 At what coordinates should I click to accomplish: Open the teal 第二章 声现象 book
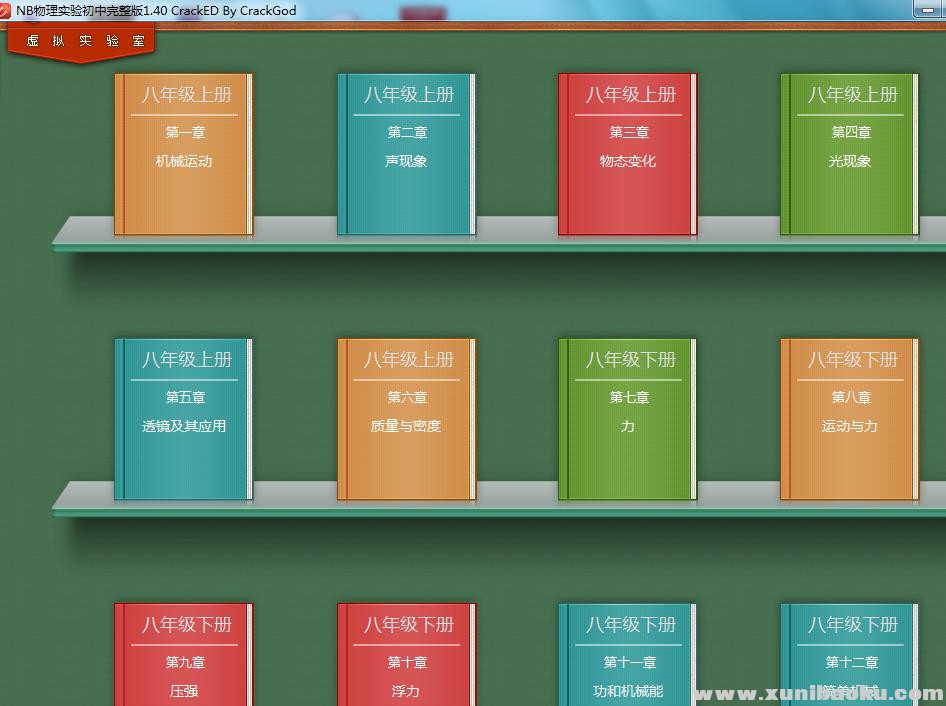(406, 155)
